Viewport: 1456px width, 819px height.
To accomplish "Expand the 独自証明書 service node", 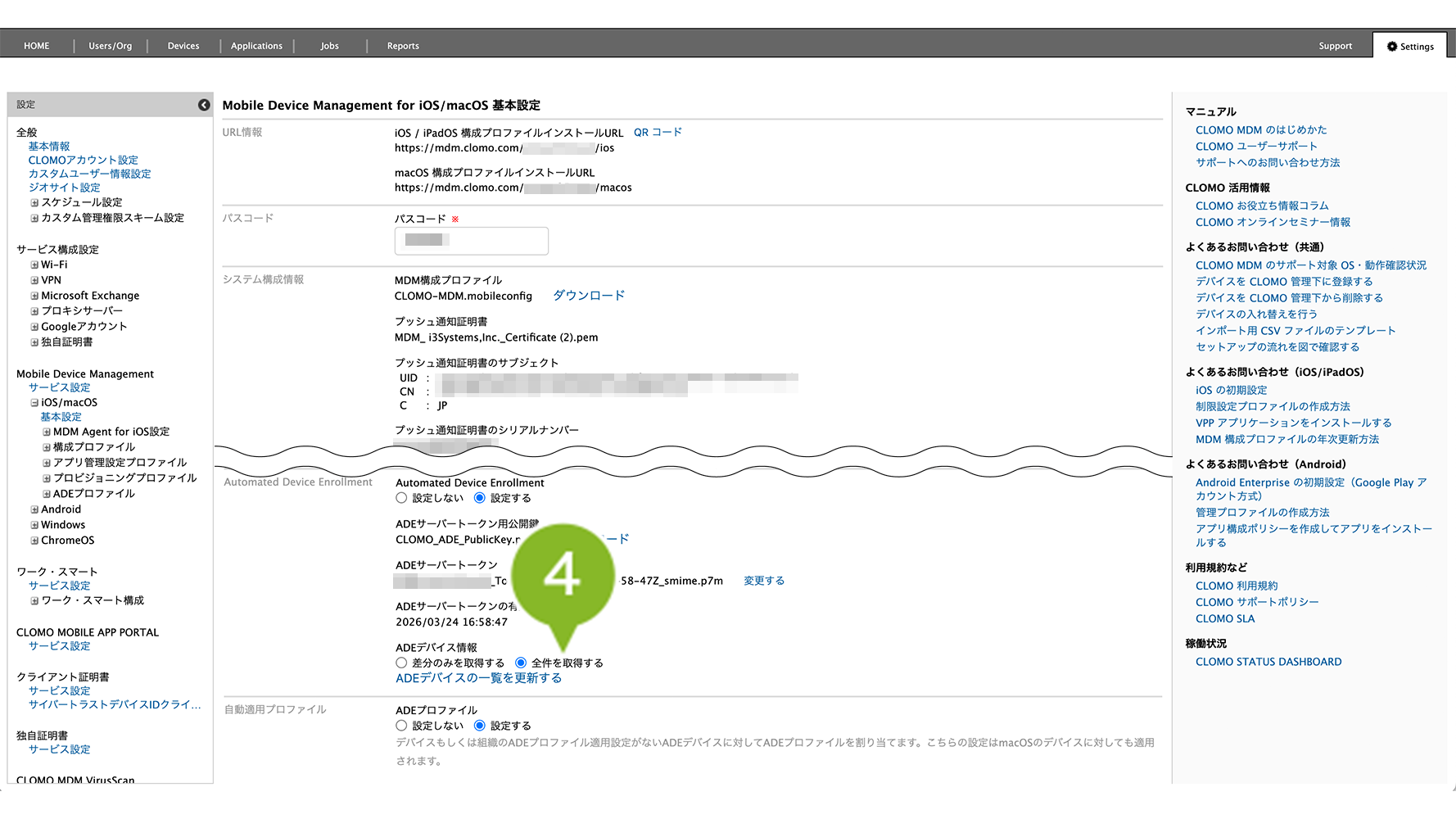I will (34, 342).
